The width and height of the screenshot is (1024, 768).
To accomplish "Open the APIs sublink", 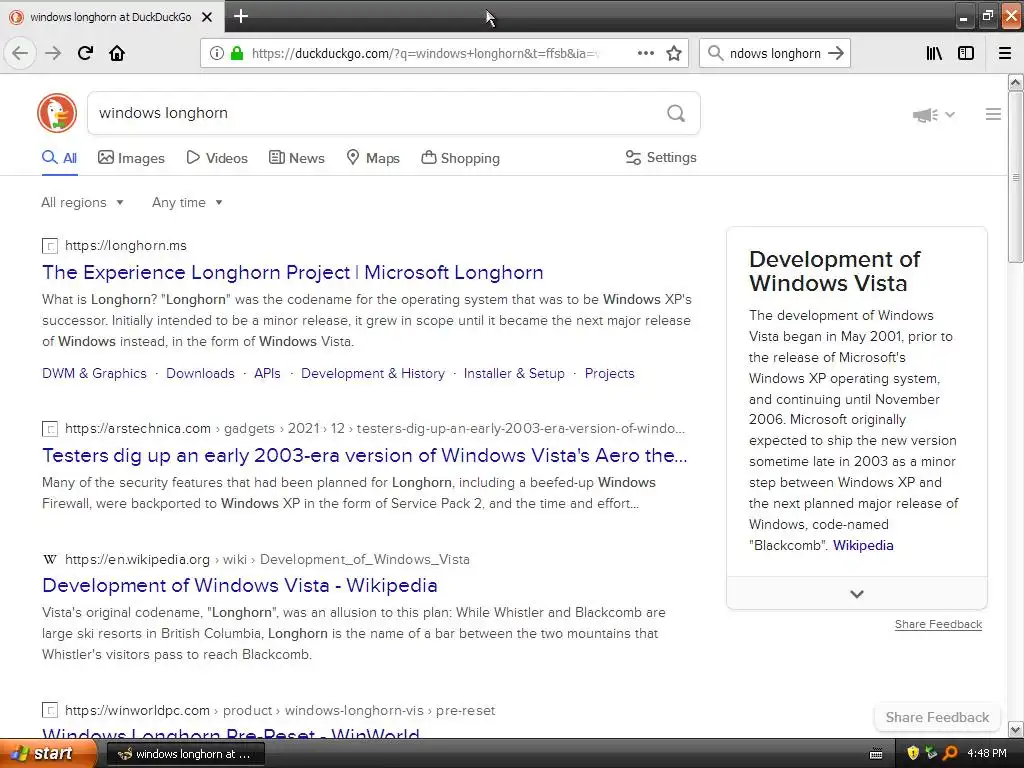I will (267, 374).
